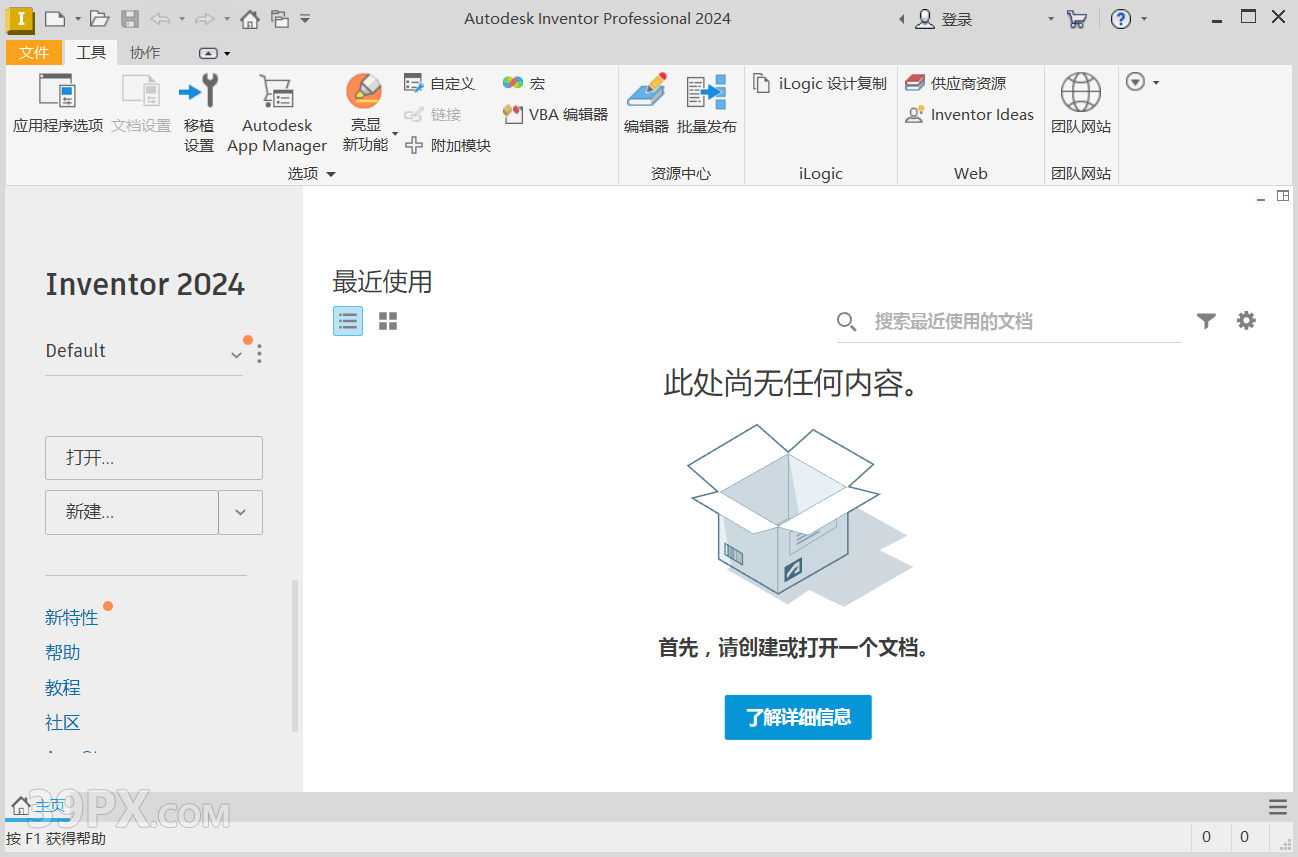
Task: Switch recent documents to grid view
Action: (388, 321)
